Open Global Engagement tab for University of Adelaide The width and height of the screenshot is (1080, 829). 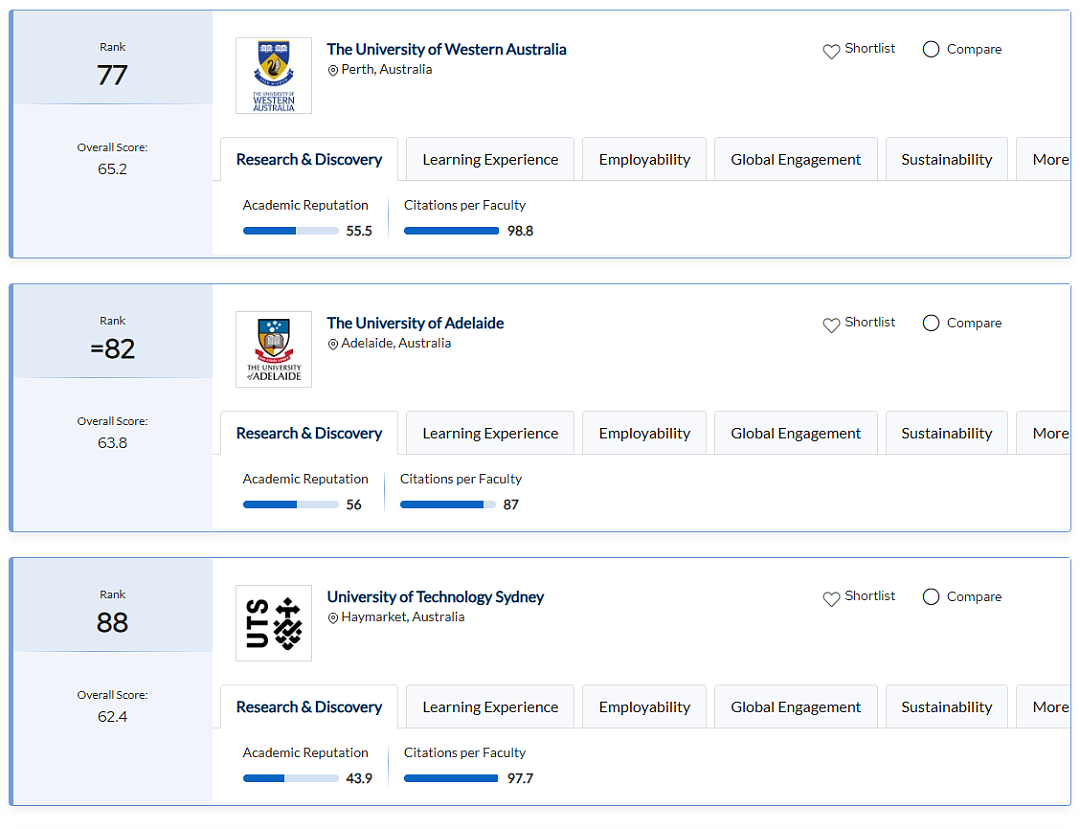(796, 433)
